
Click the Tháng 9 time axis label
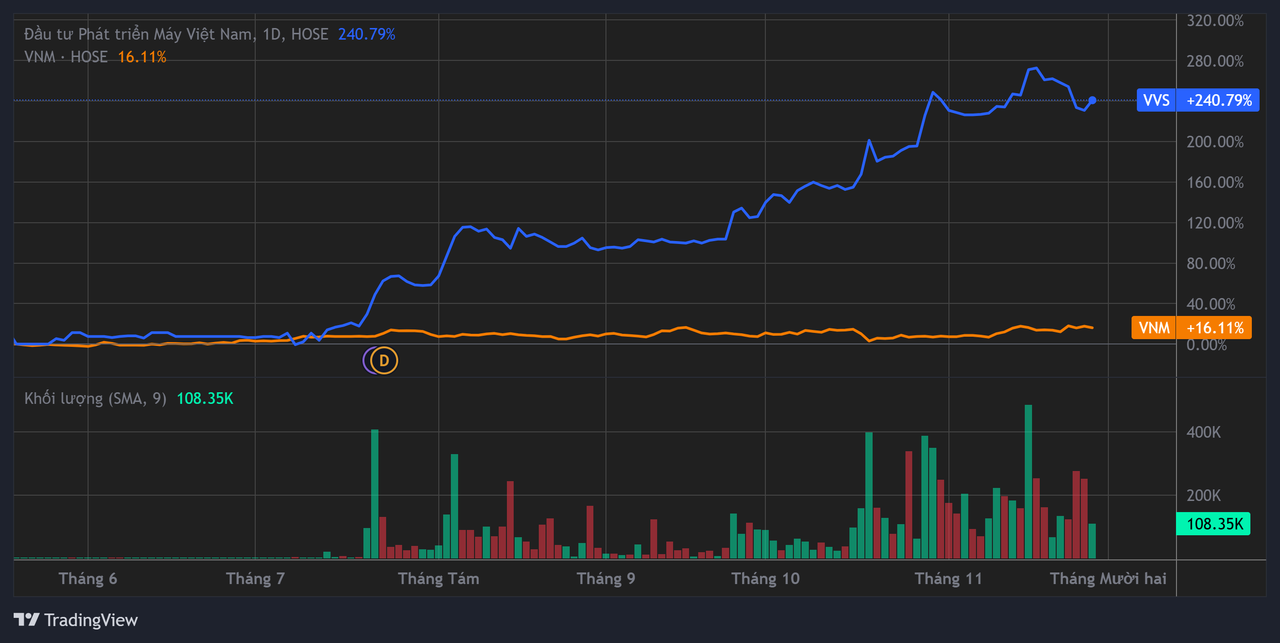click(606, 578)
